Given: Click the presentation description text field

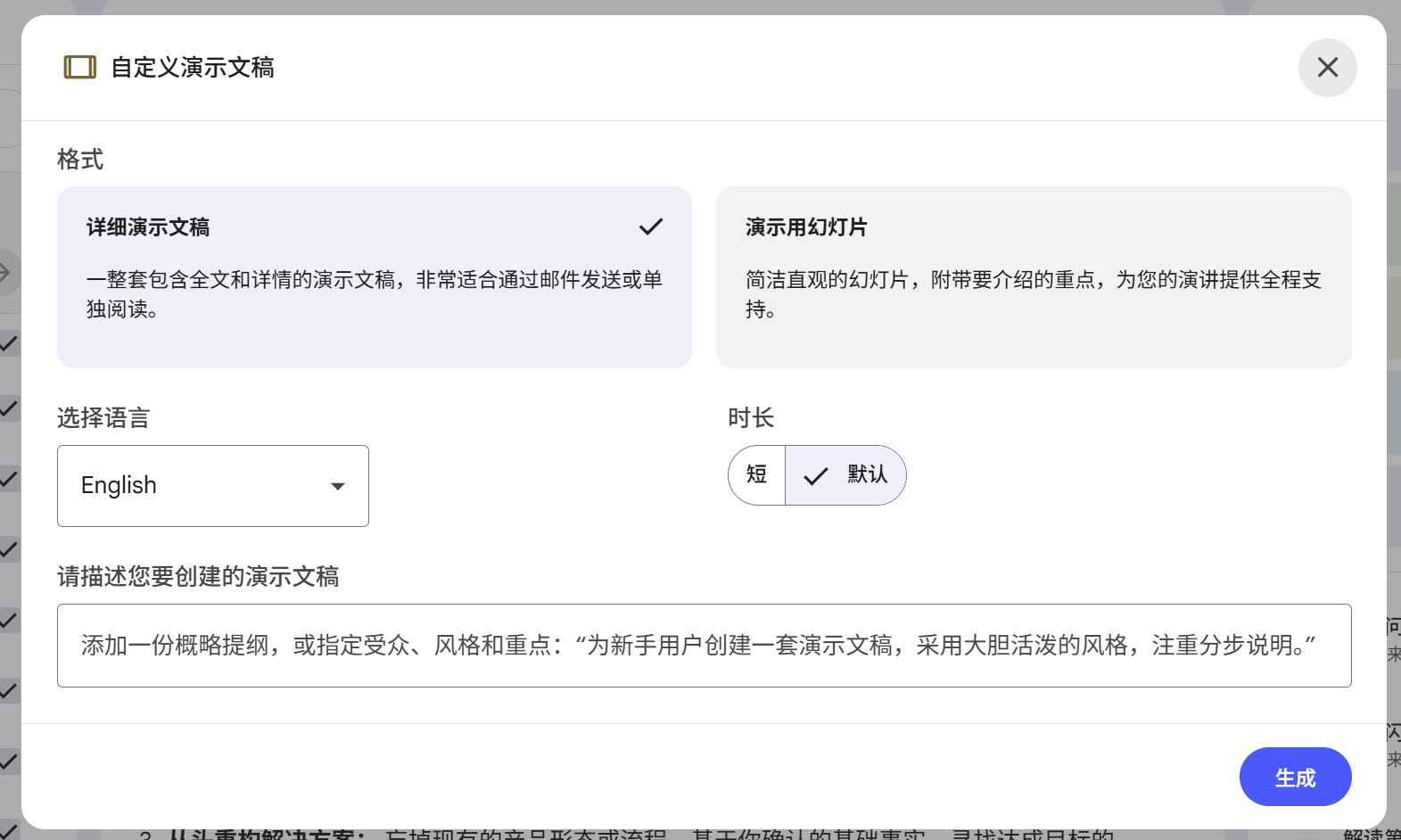Looking at the screenshot, I should pyautogui.click(x=705, y=646).
